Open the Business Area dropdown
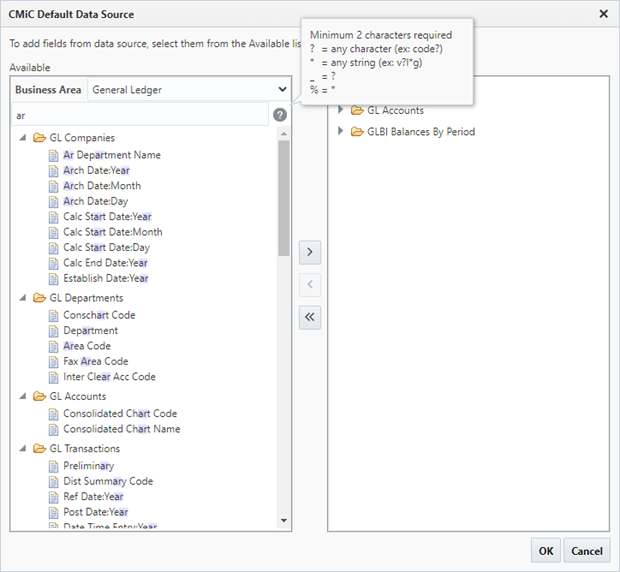This screenshot has width=620, height=572. pyautogui.click(x=189, y=90)
